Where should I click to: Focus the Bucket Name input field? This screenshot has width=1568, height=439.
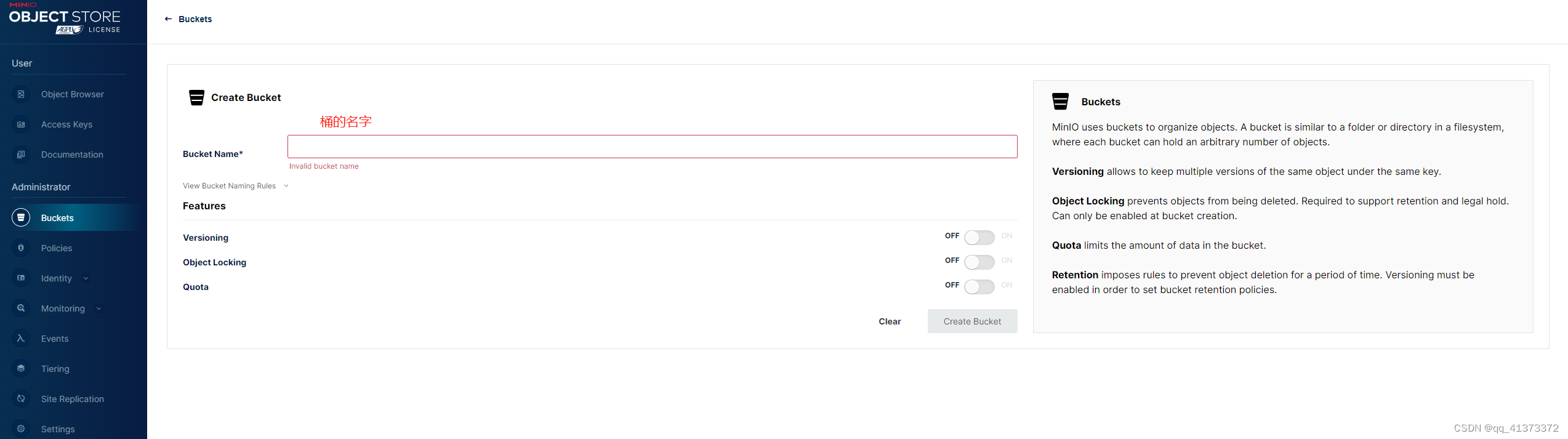click(x=652, y=147)
